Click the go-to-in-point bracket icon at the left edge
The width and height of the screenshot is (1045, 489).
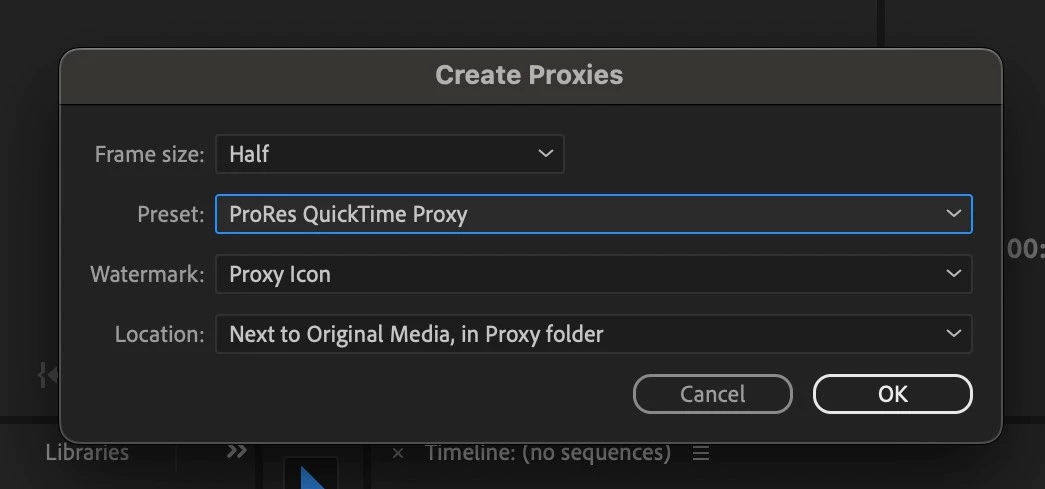47,376
